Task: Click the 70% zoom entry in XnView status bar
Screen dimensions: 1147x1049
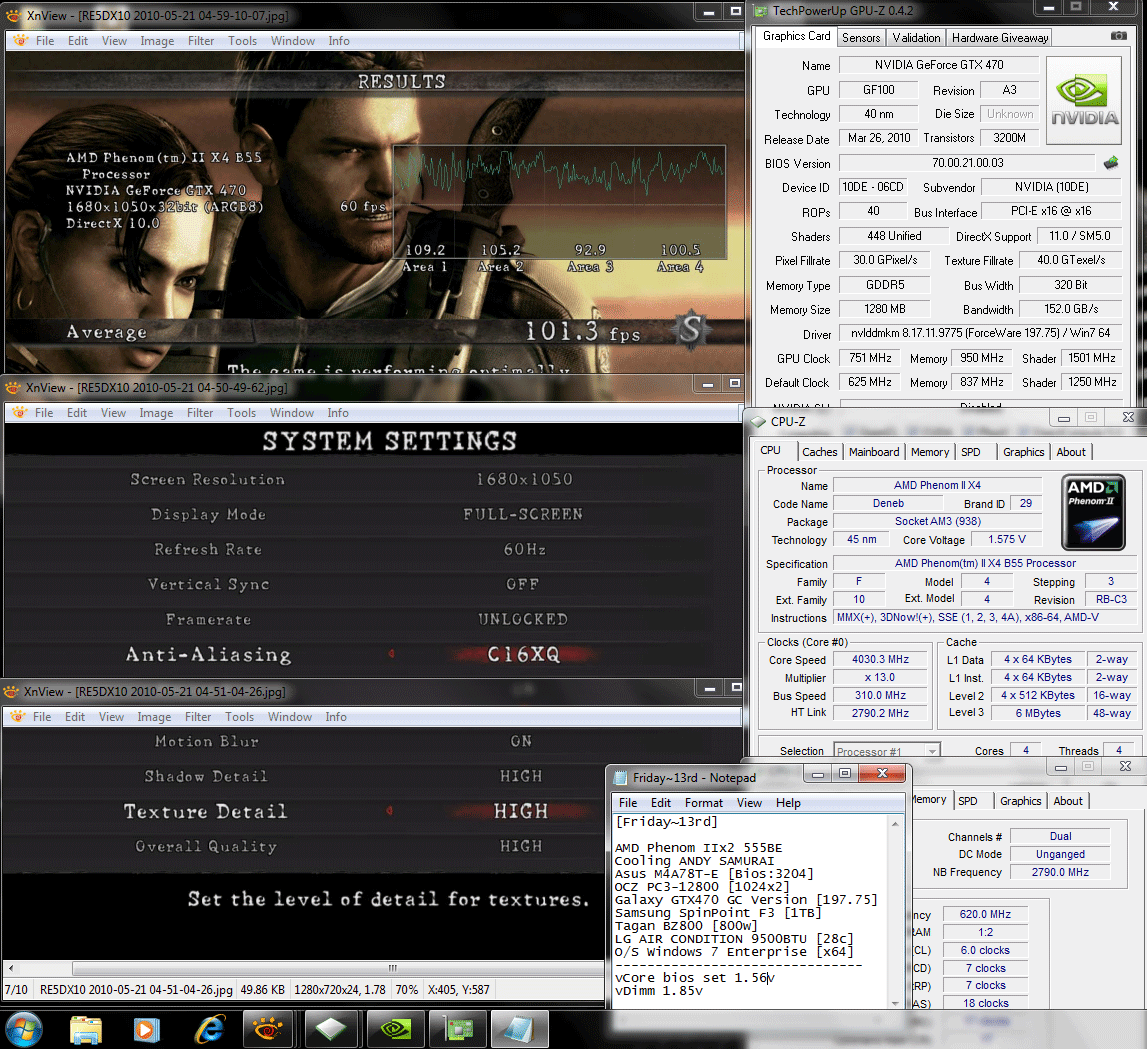Action: pyautogui.click(x=407, y=990)
